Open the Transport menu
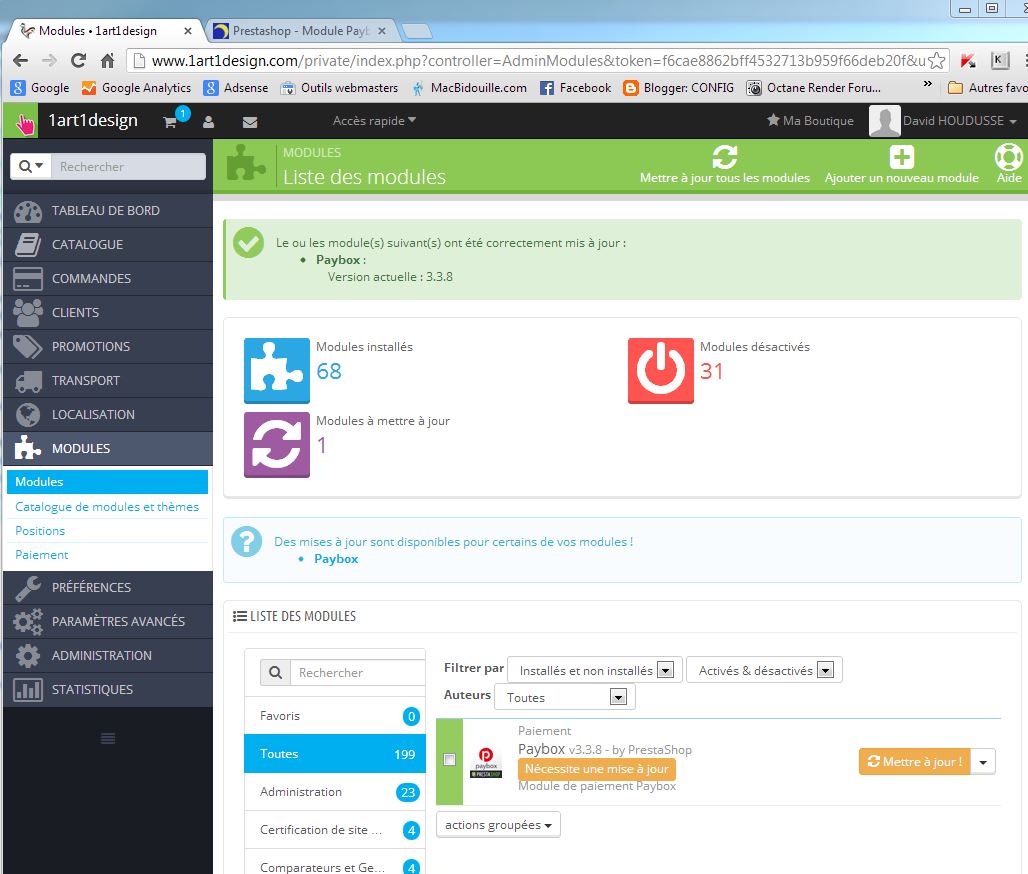Viewport: 1028px width, 874px height. (108, 381)
